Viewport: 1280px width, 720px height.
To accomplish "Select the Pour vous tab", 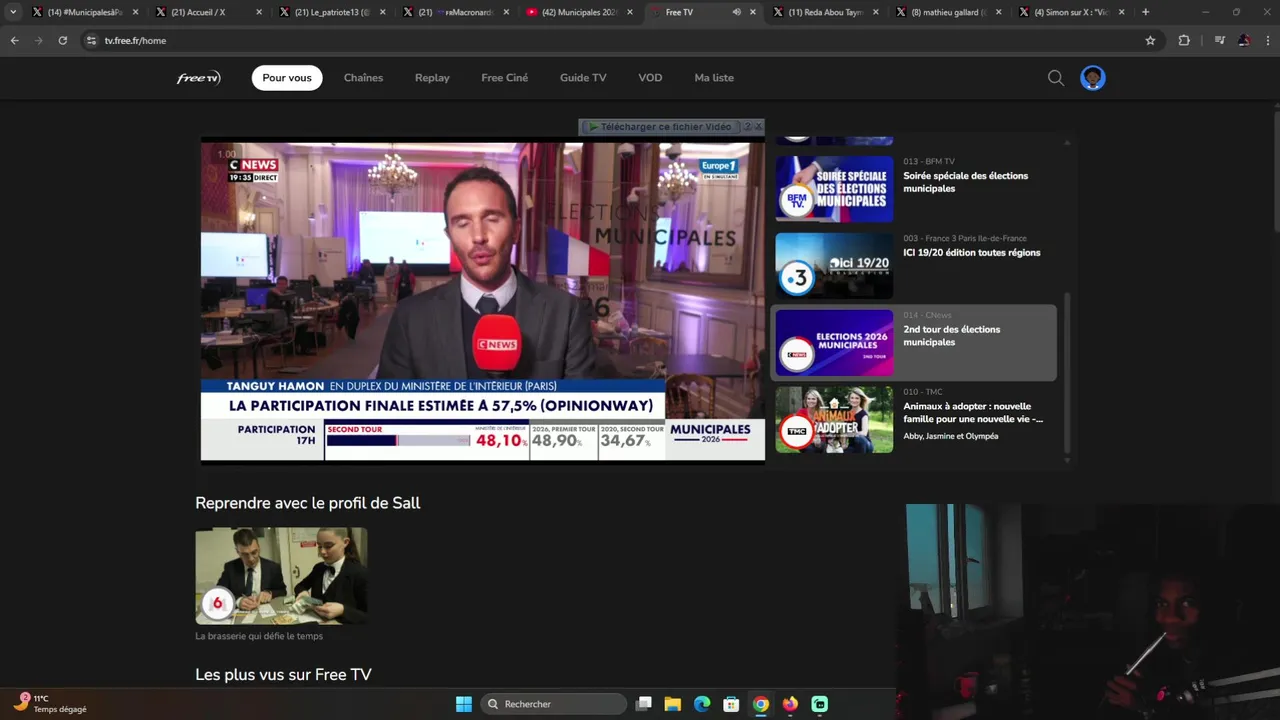I will [287, 78].
